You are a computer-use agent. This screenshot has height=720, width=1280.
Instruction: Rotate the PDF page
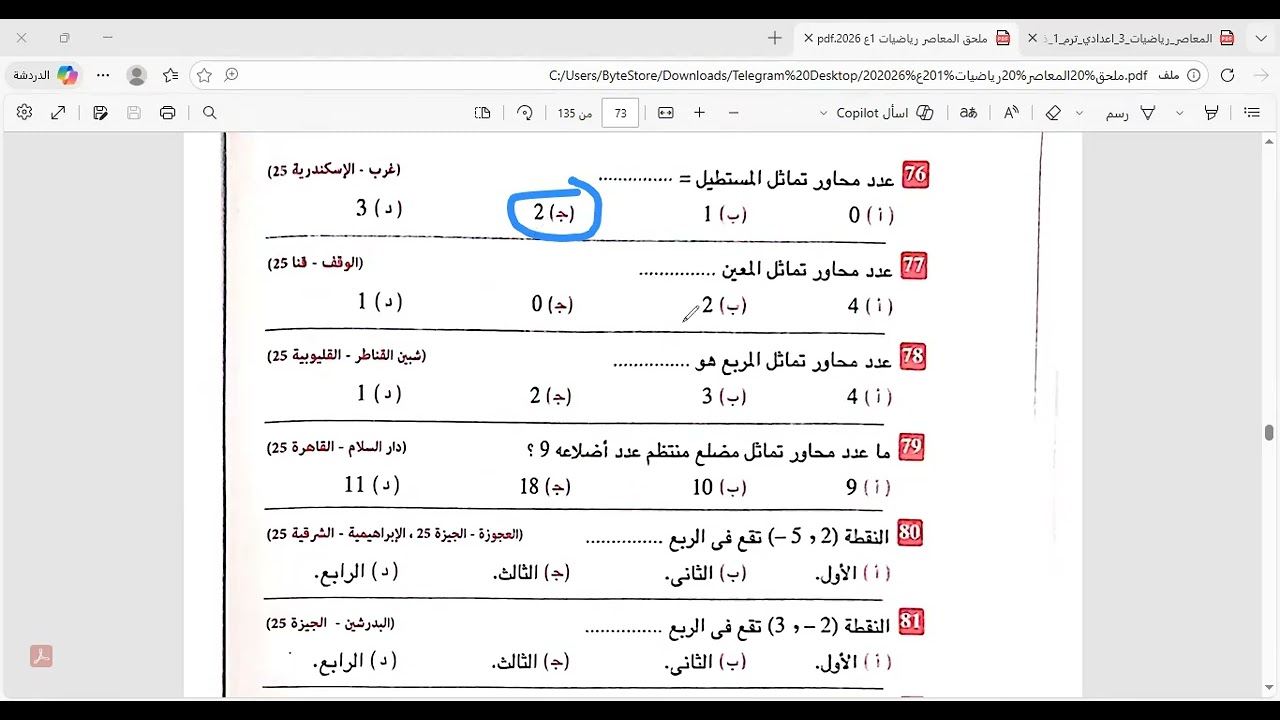(525, 113)
